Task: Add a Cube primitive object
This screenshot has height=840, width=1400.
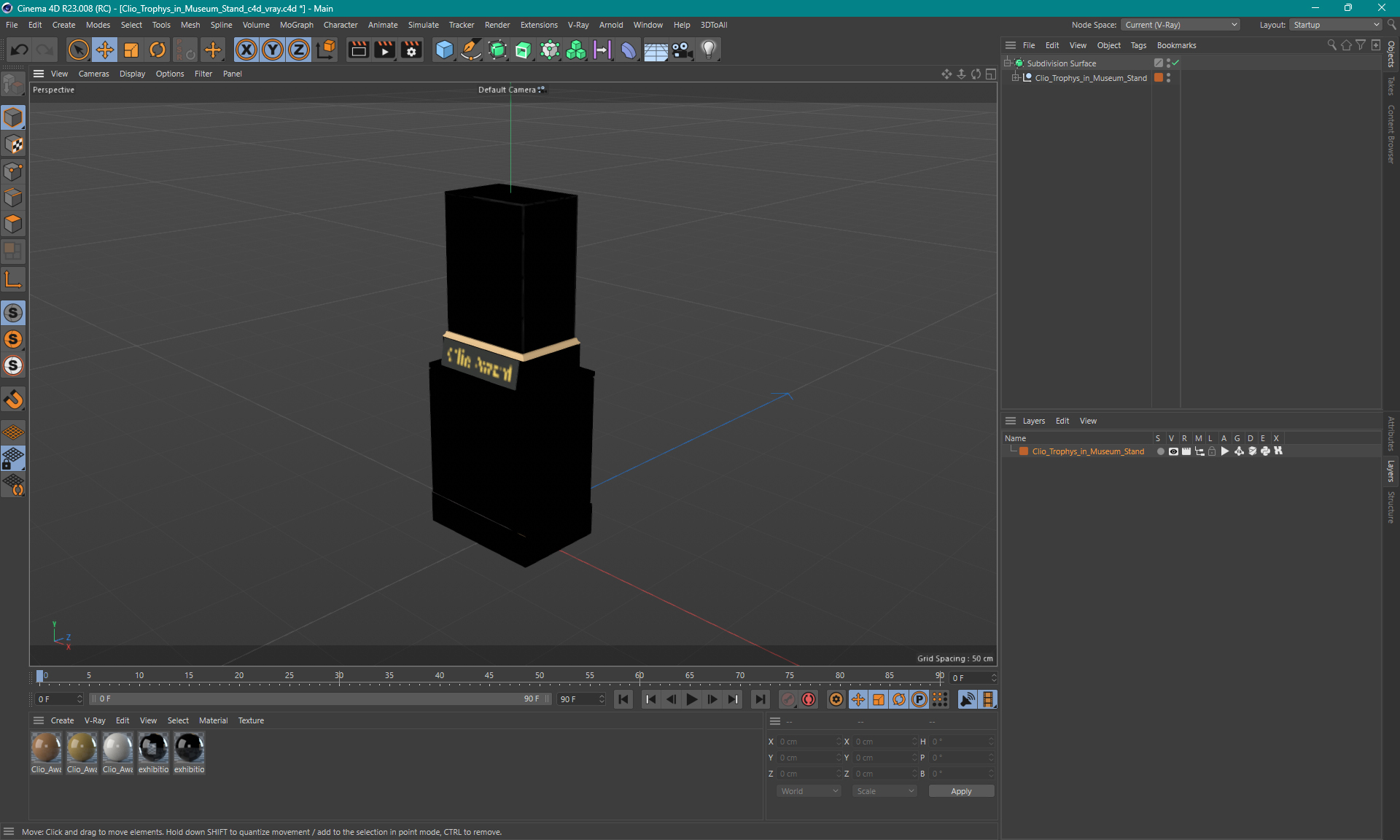Action: click(444, 50)
